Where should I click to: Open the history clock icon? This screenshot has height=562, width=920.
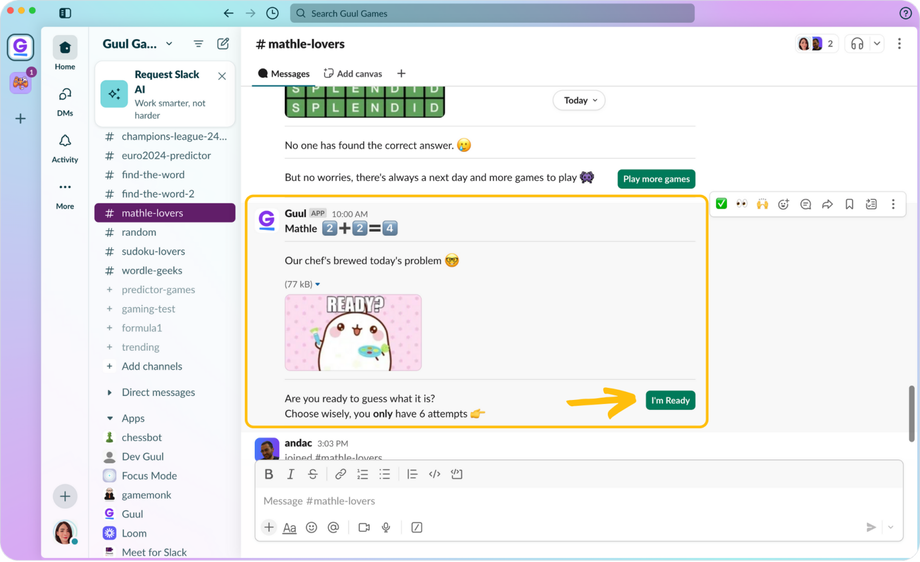click(x=272, y=13)
